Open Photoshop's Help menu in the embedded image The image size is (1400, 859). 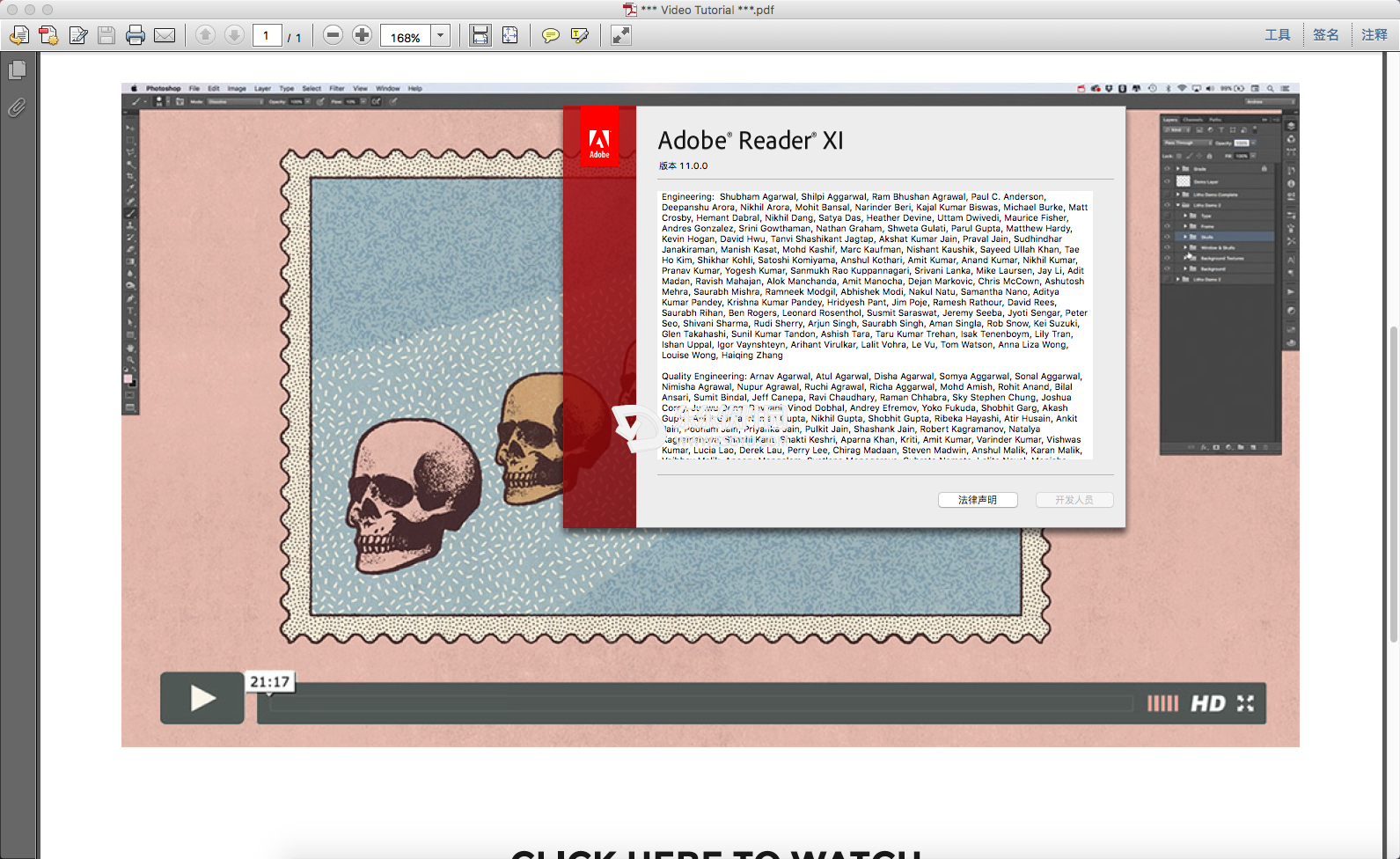tap(415, 89)
